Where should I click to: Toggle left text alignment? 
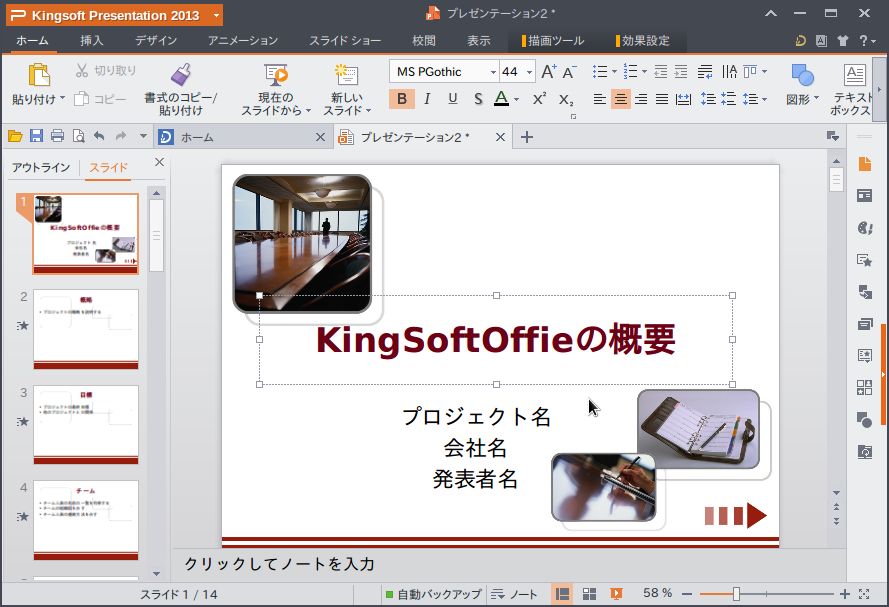599,99
